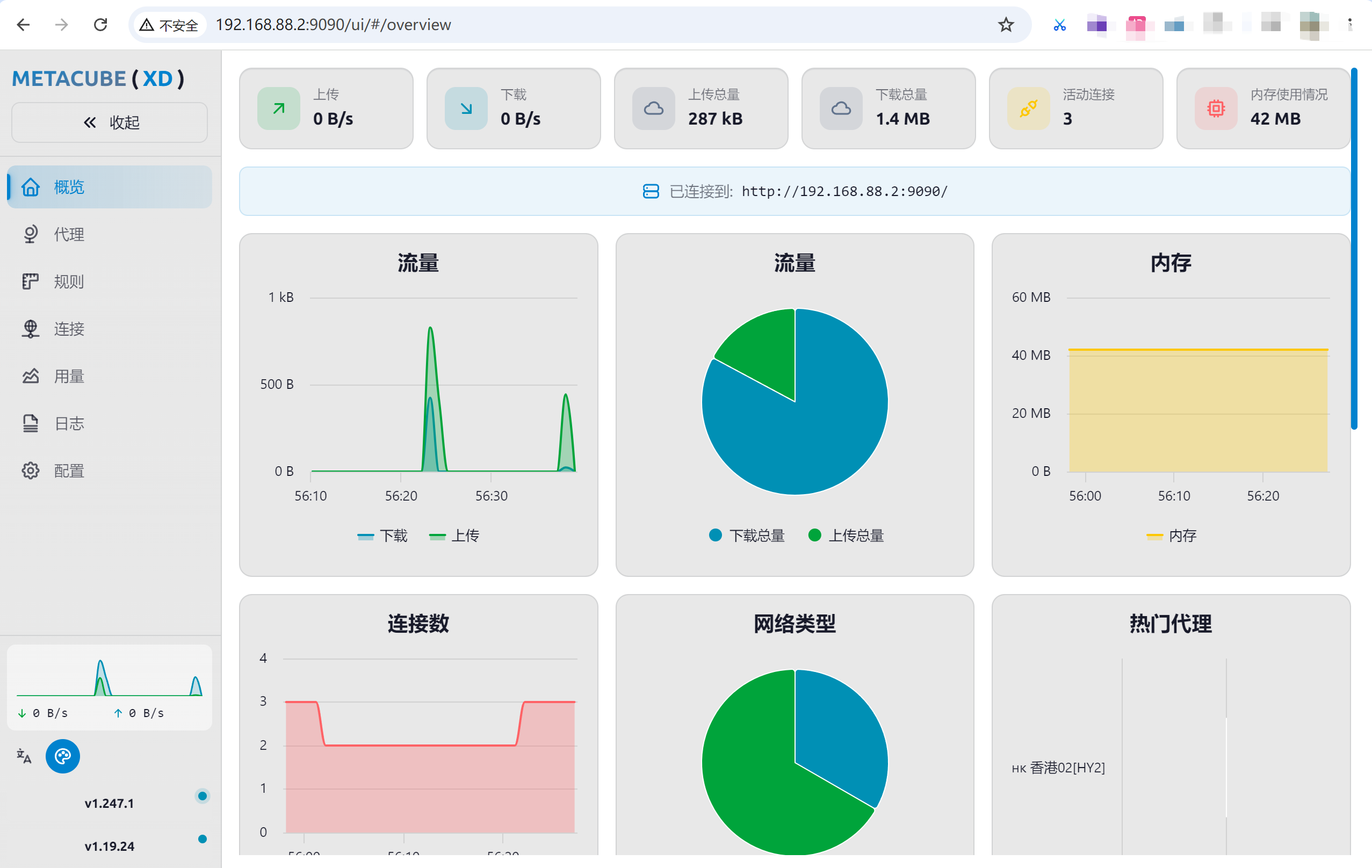Click the language switch icon
This screenshot has width=1372, height=868.
[x=24, y=756]
